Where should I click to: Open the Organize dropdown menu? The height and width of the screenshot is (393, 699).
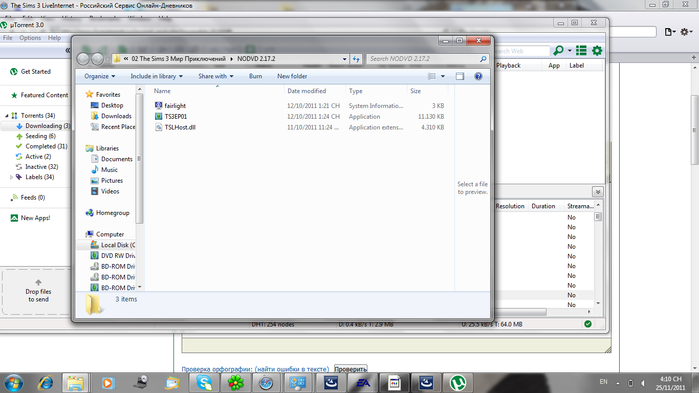pyautogui.click(x=99, y=76)
